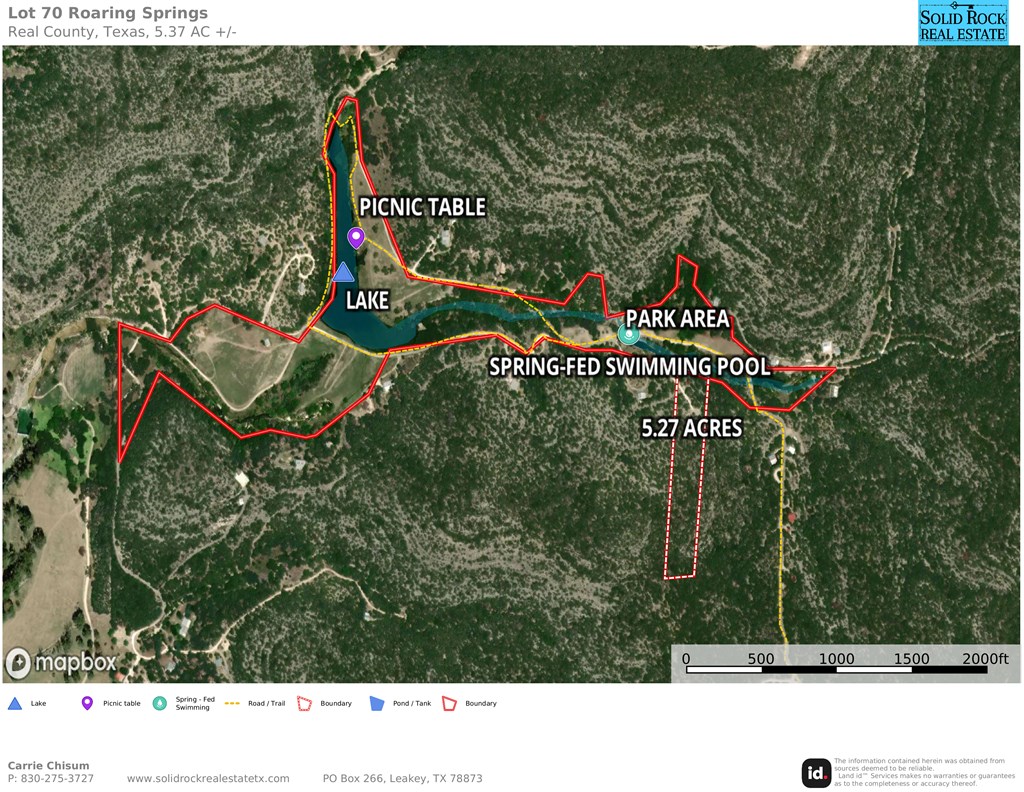Click the Solid Rock Real Estate logo
Viewport: 1024px width, 792px height.
(963, 23)
